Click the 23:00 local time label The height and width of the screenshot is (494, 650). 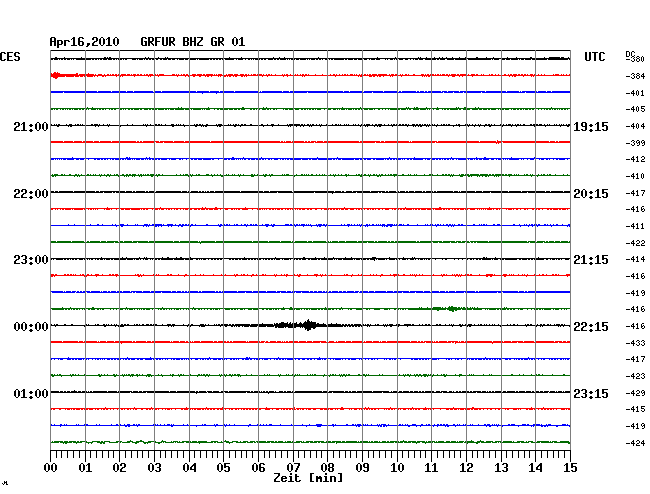tap(31, 260)
